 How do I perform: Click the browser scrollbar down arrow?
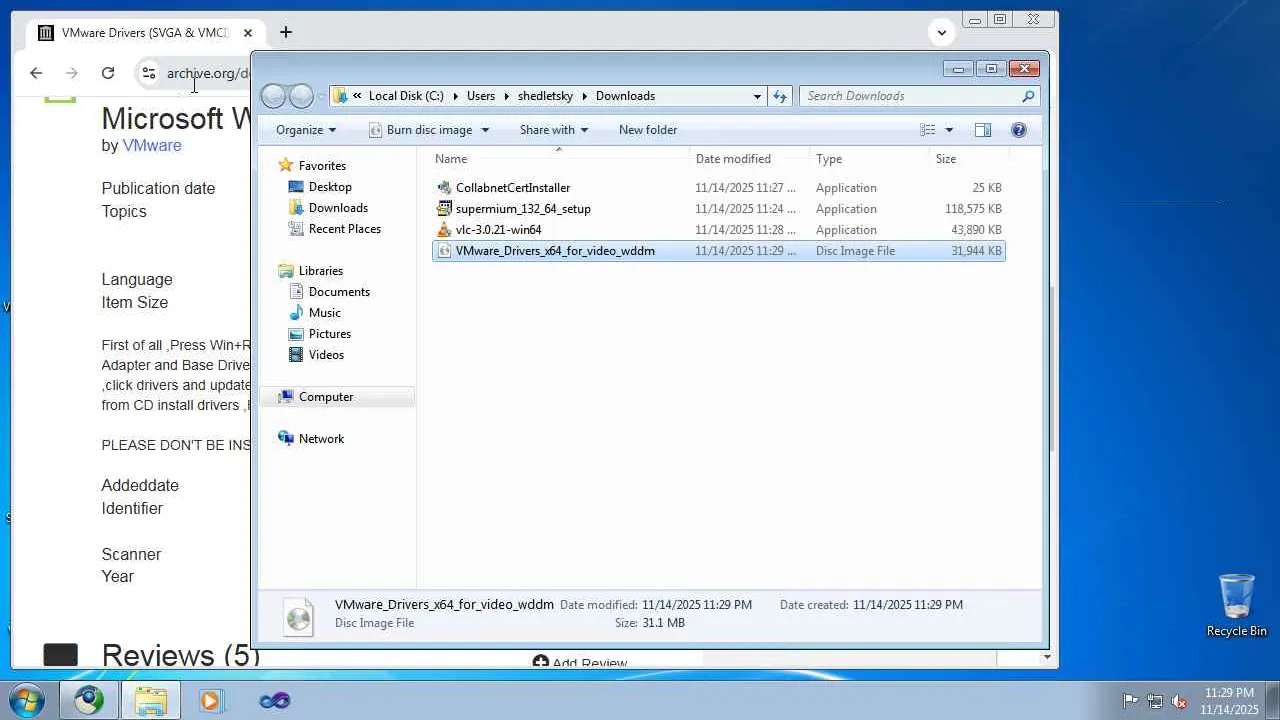point(1047,657)
